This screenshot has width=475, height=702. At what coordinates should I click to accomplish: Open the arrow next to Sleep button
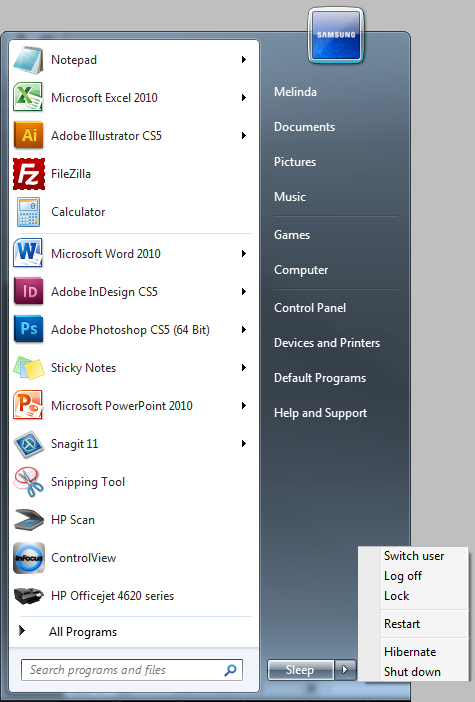pos(345,670)
